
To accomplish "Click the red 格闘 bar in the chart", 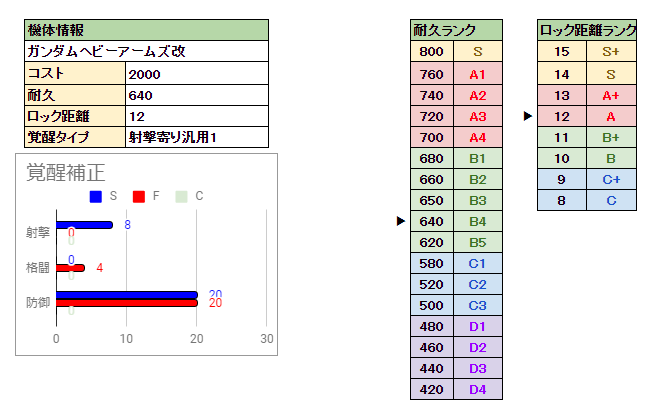I will click(x=70, y=268).
